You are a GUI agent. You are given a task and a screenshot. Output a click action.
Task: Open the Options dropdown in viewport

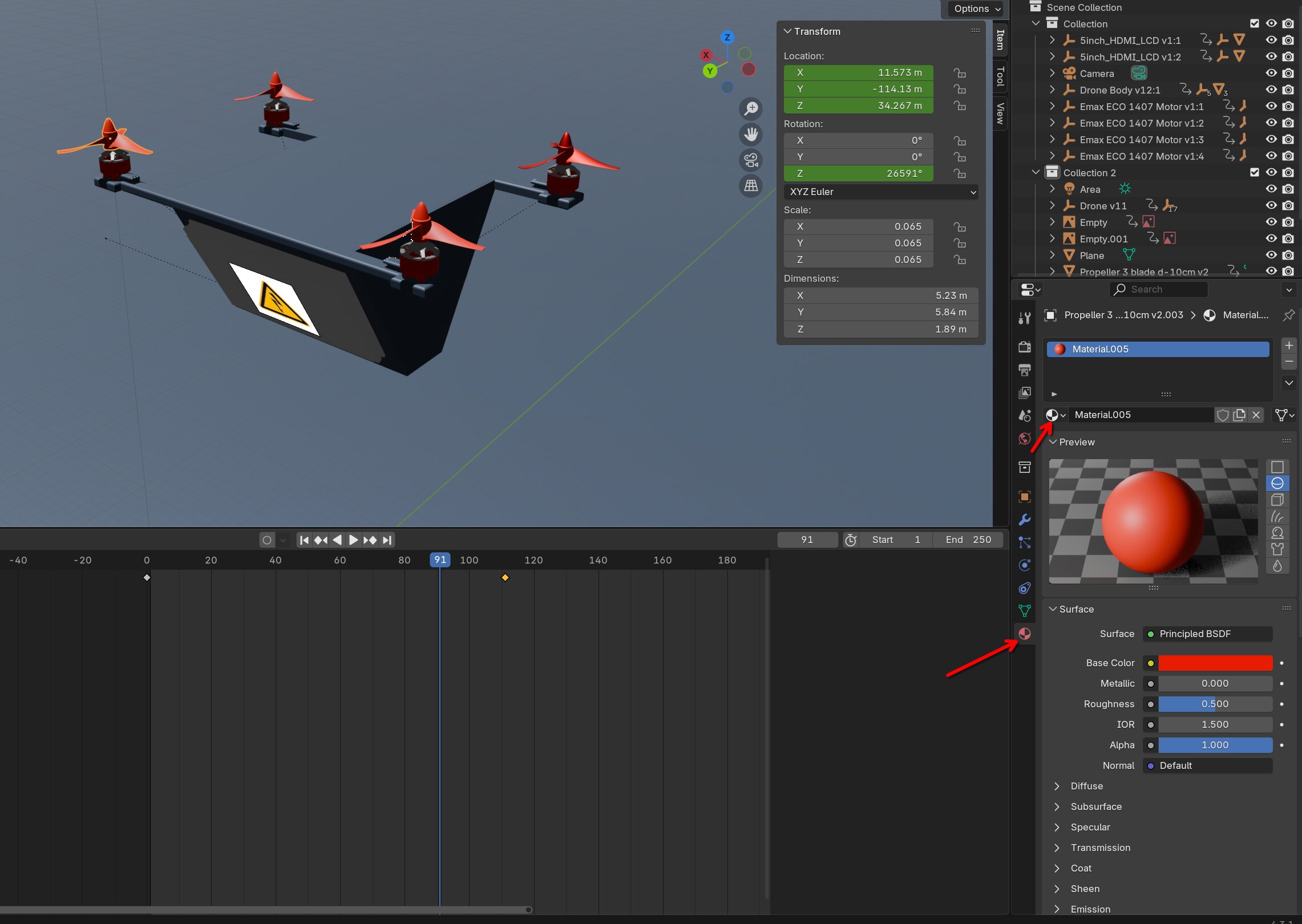click(x=977, y=9)
